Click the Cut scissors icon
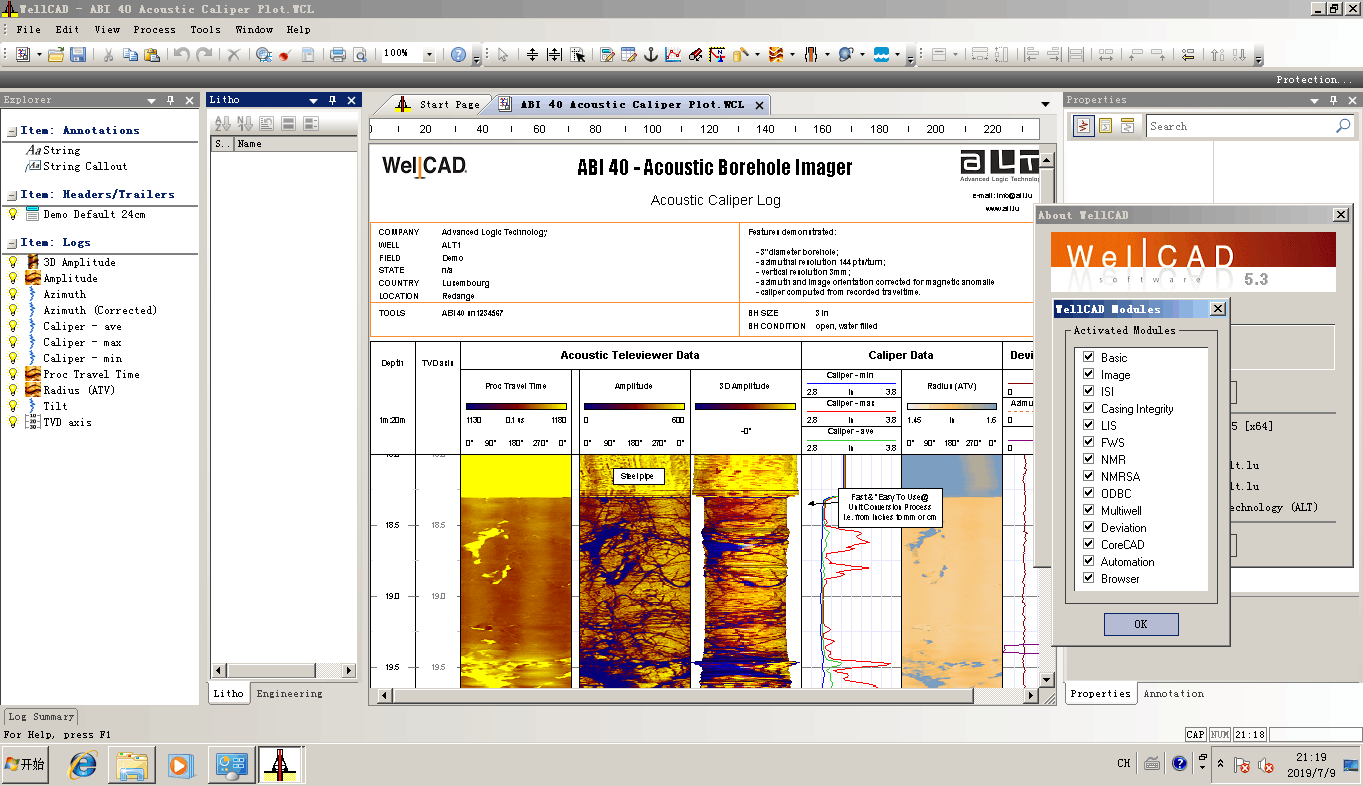Image resolution: width=1363 pixels, height=786 pixels. [x=108, y=54]
